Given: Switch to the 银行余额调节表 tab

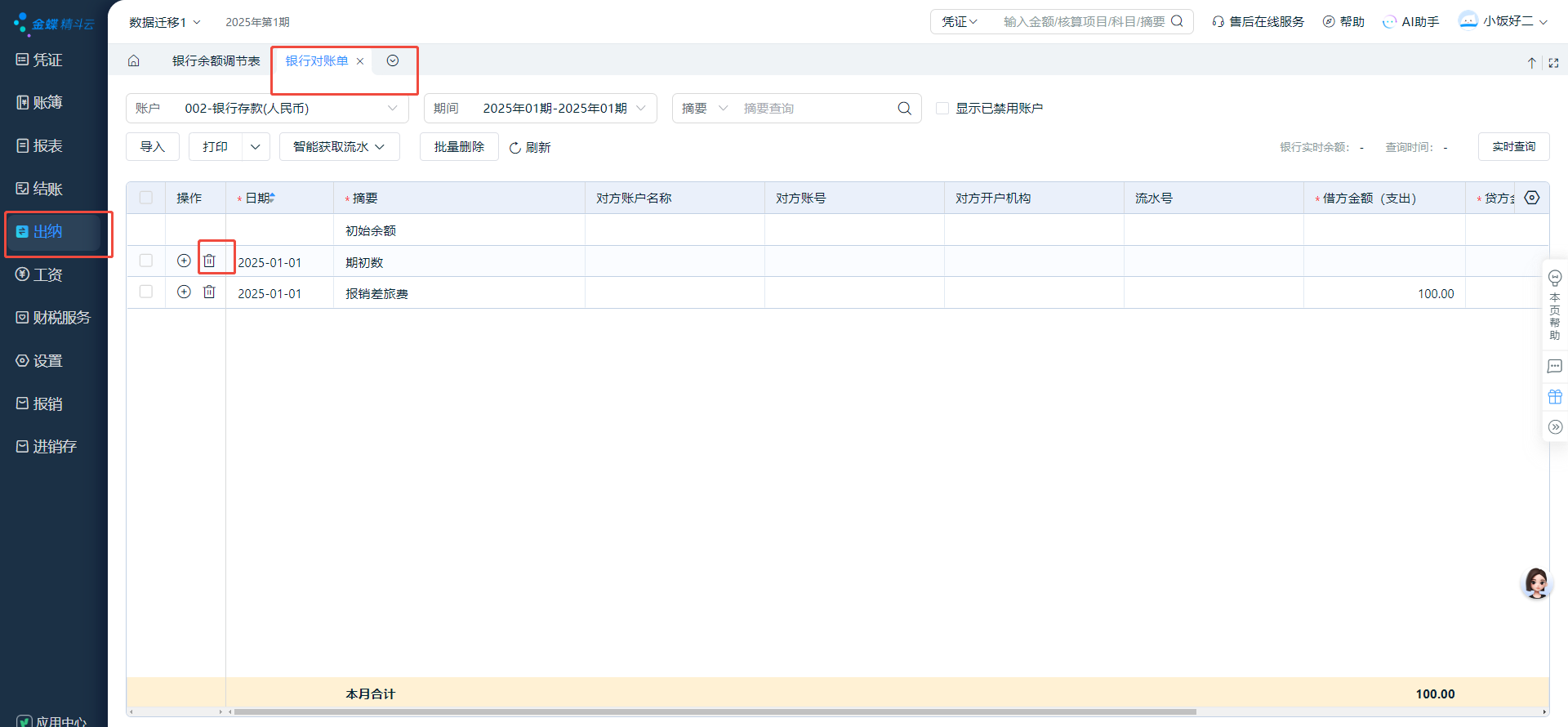Looking at the screenshot, I should 216,61.
